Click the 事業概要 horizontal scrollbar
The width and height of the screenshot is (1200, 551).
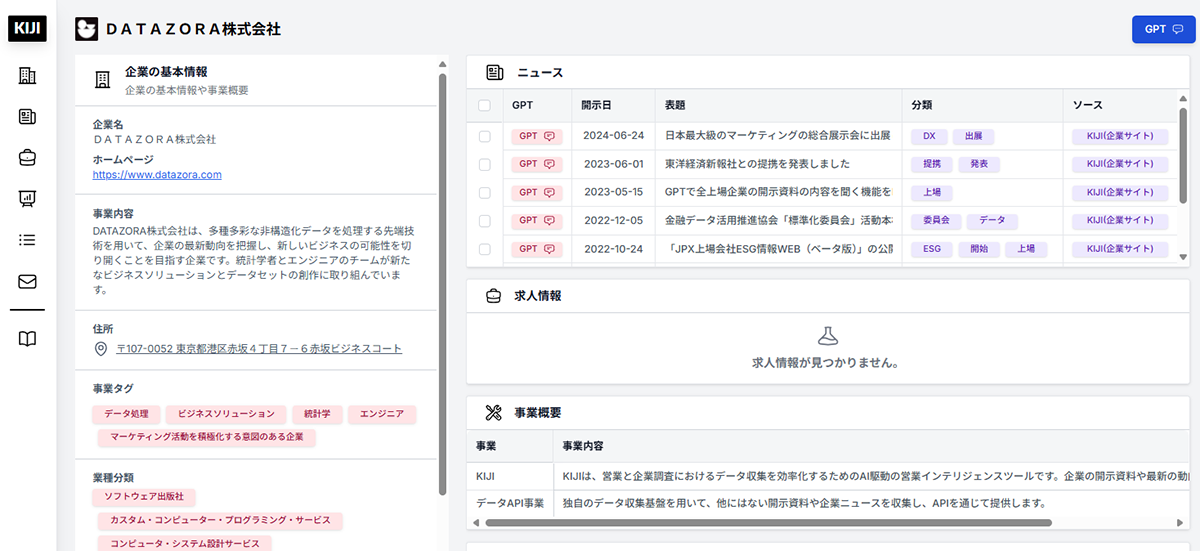coord(760,522)
